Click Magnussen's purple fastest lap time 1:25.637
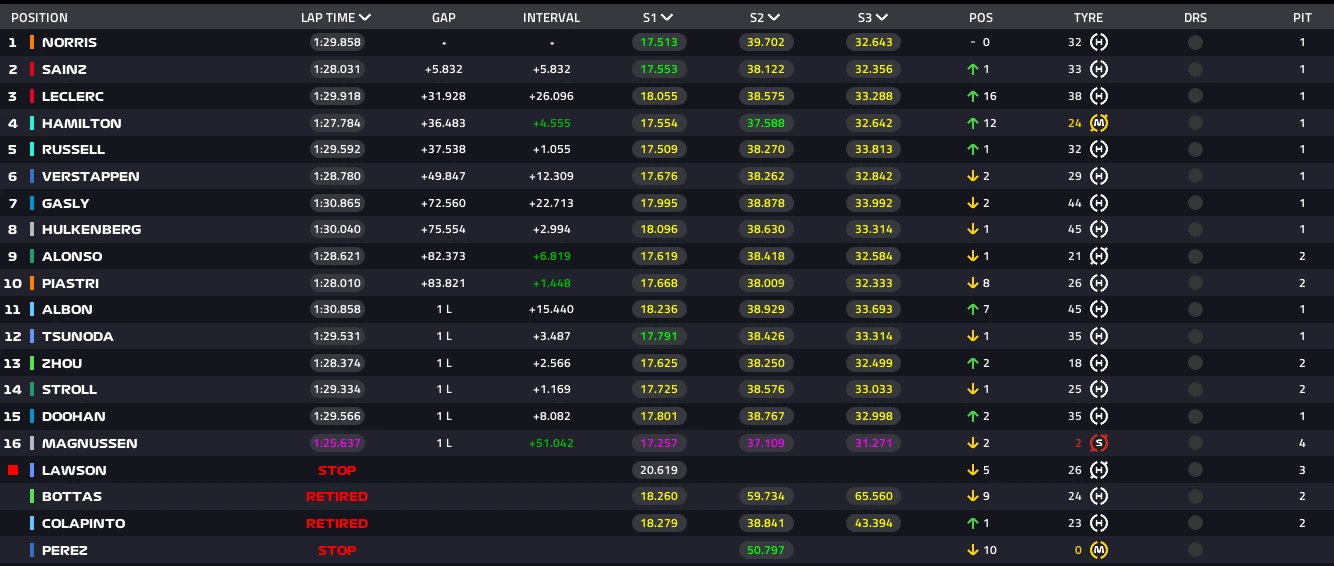 point(337,443)
